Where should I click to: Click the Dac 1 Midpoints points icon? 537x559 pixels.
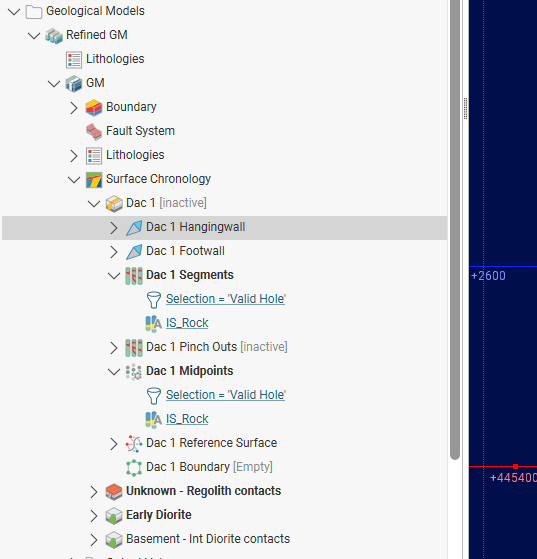pyautogui.click(x=134, y=371)
